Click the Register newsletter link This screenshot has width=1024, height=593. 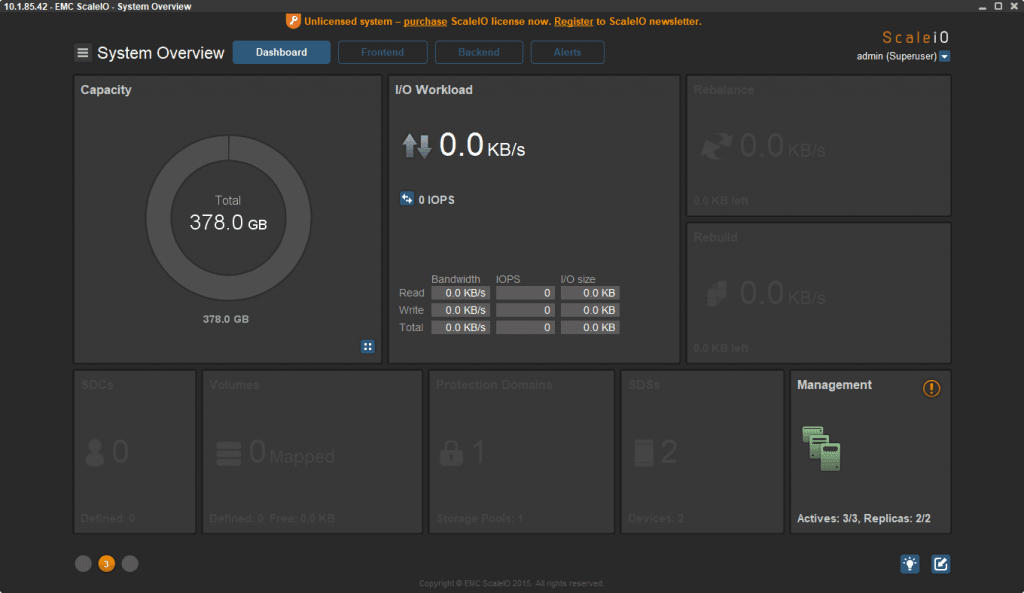pyautogui.click(x=574, y=21)
